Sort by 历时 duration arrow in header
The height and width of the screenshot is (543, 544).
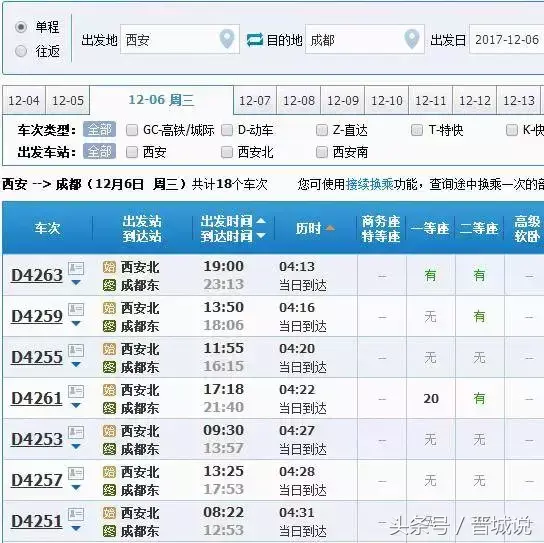[x=330, y=228]
